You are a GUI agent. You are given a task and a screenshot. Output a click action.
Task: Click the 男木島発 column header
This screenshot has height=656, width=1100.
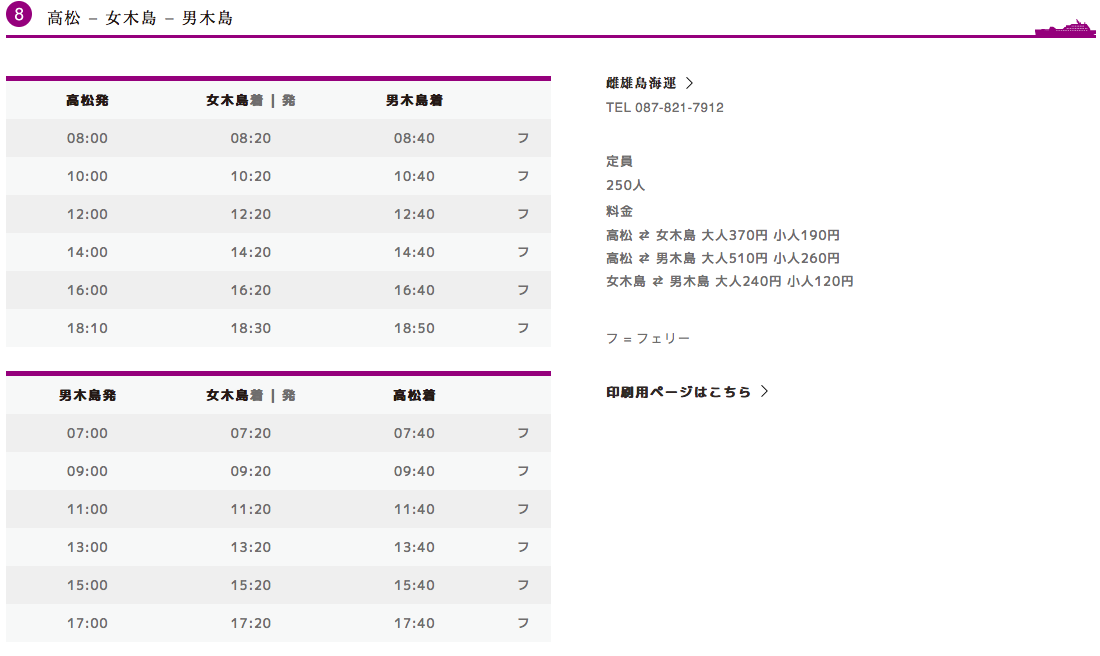pos(87,395)
